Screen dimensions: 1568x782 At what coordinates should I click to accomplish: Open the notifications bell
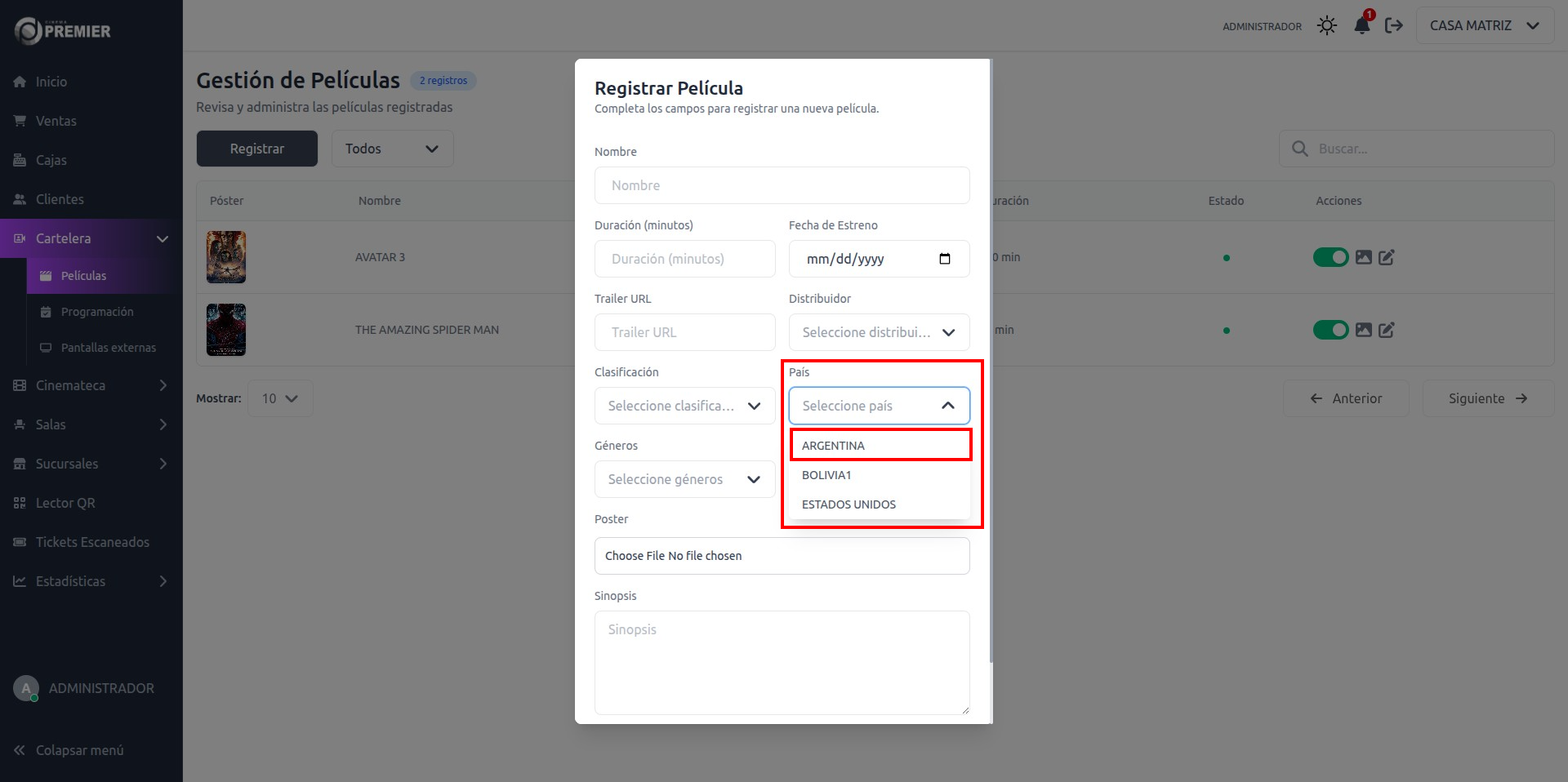(1361, 25)
